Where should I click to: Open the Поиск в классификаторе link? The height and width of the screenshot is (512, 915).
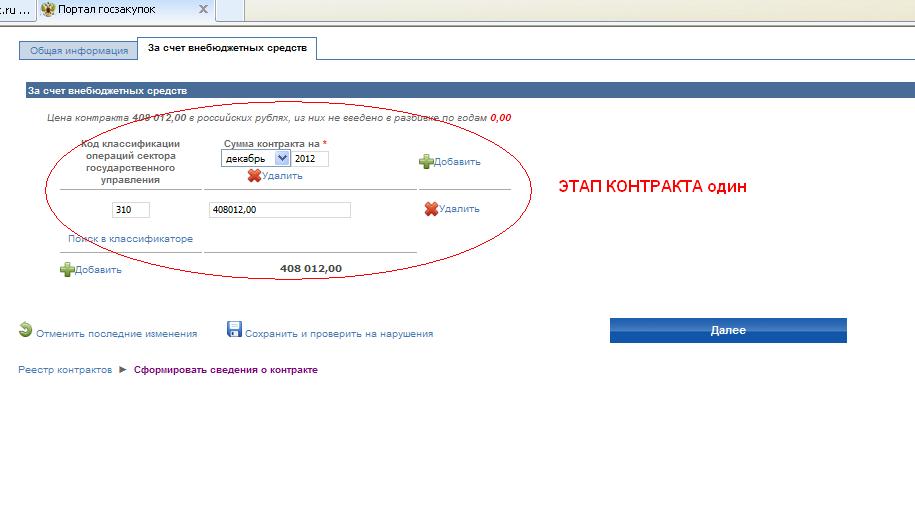coord(130,239)
